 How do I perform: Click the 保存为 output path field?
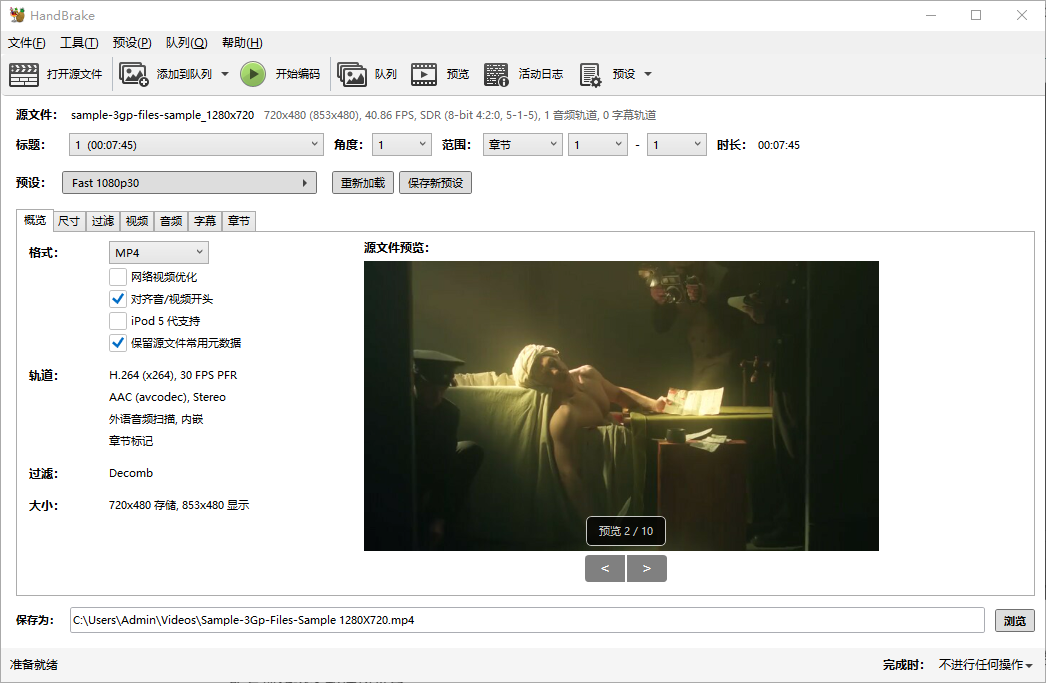click(527, 620)
